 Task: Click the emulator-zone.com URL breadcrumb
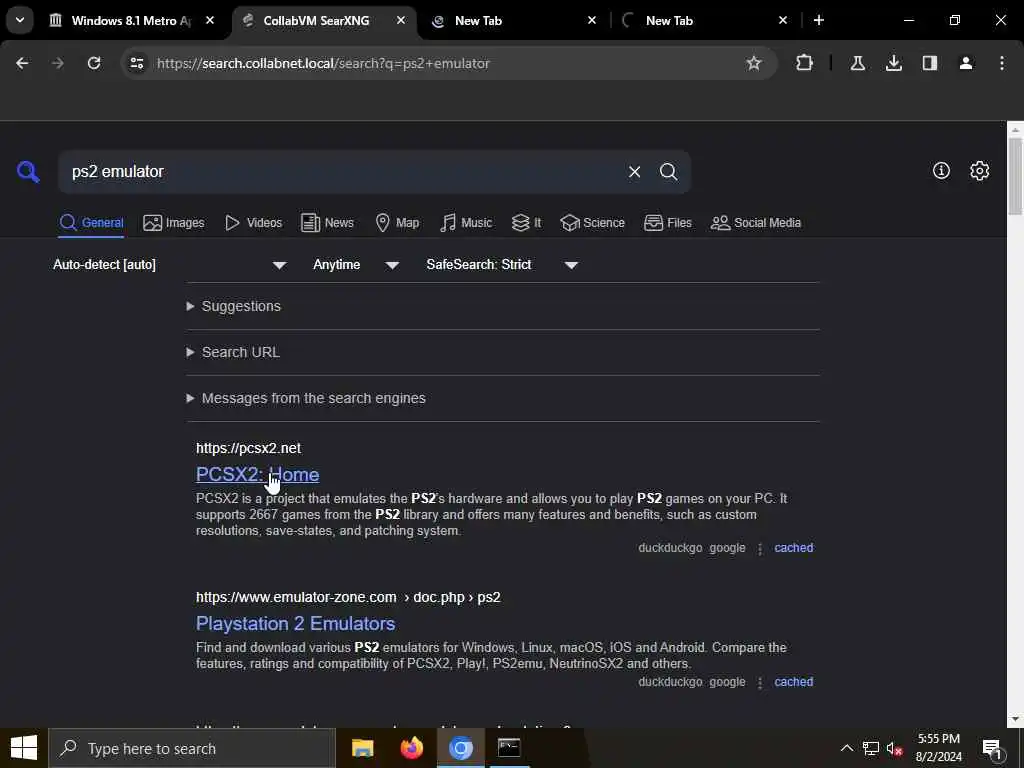[348, 597]
